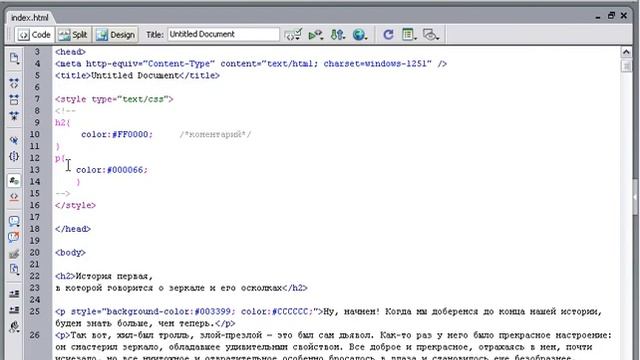Click the <body> tag on line 20
This screenshot has width=640, height=360.
click(x=70, y=253)
